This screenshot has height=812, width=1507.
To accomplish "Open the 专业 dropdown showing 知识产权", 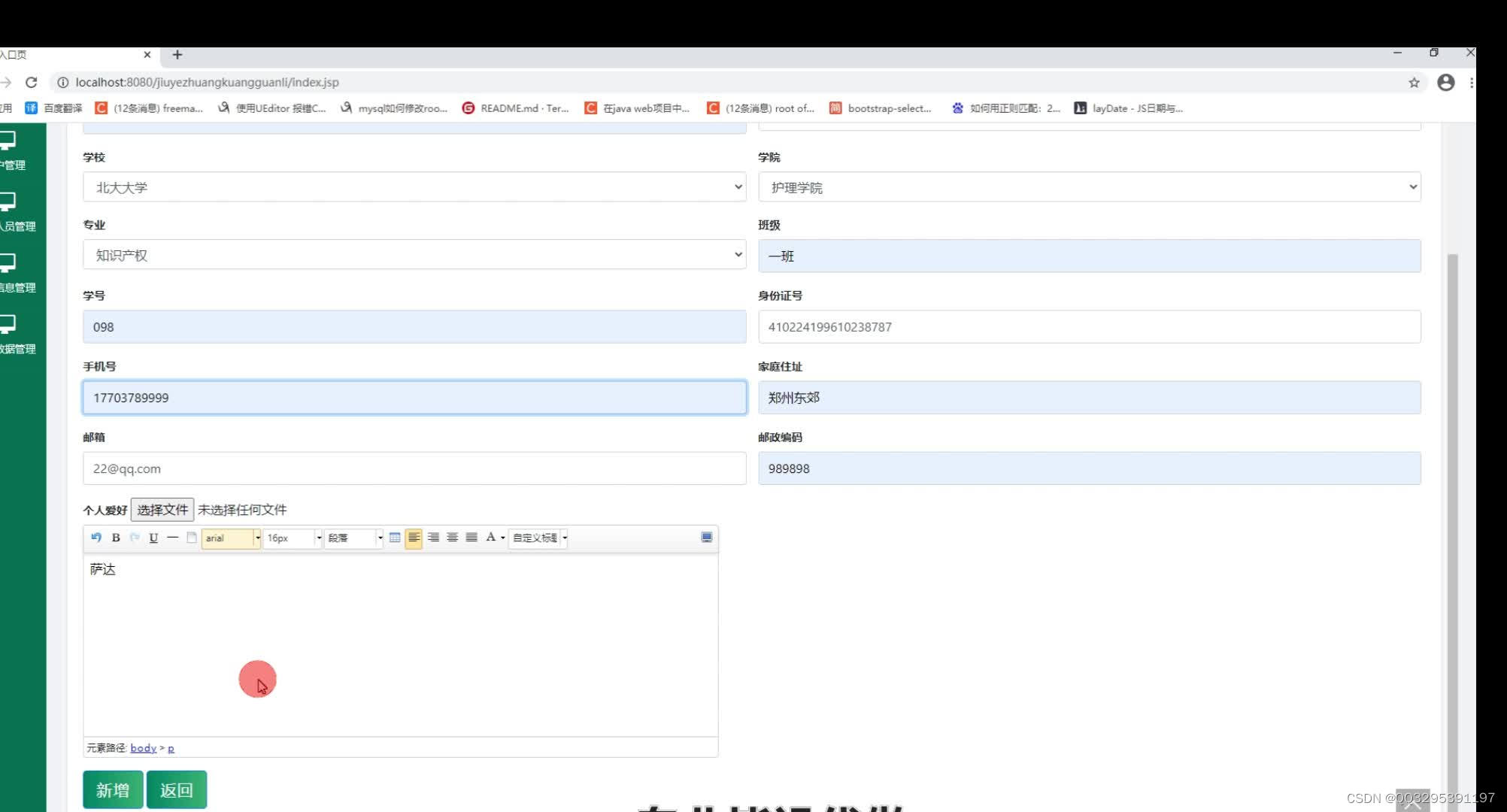I will tap(414, 254).
